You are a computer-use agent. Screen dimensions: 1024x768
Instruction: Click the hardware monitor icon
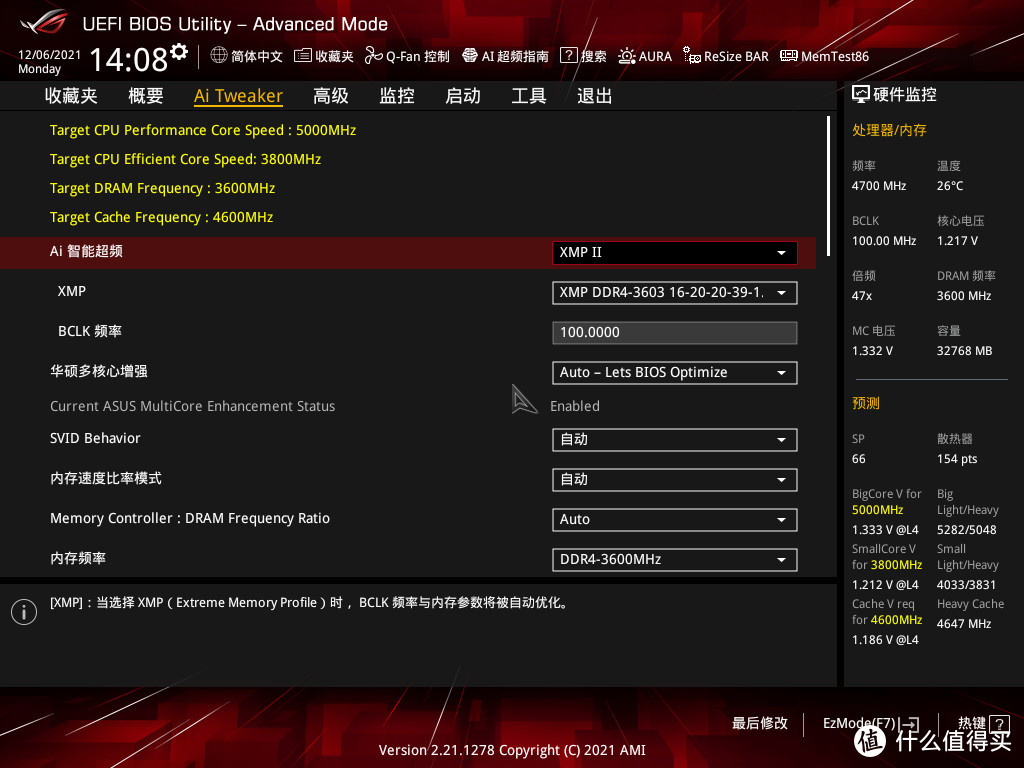coord(861,95)
